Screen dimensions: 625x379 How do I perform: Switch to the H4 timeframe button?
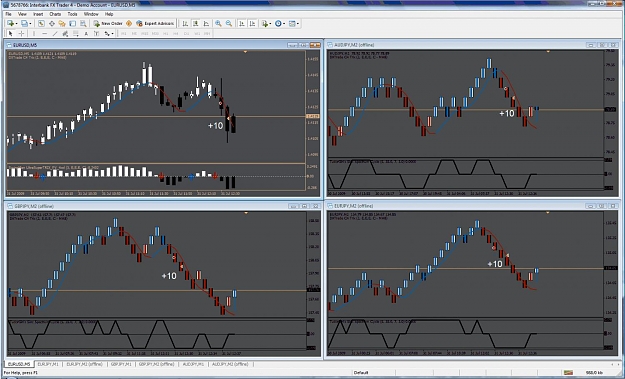tap(176, 33)
